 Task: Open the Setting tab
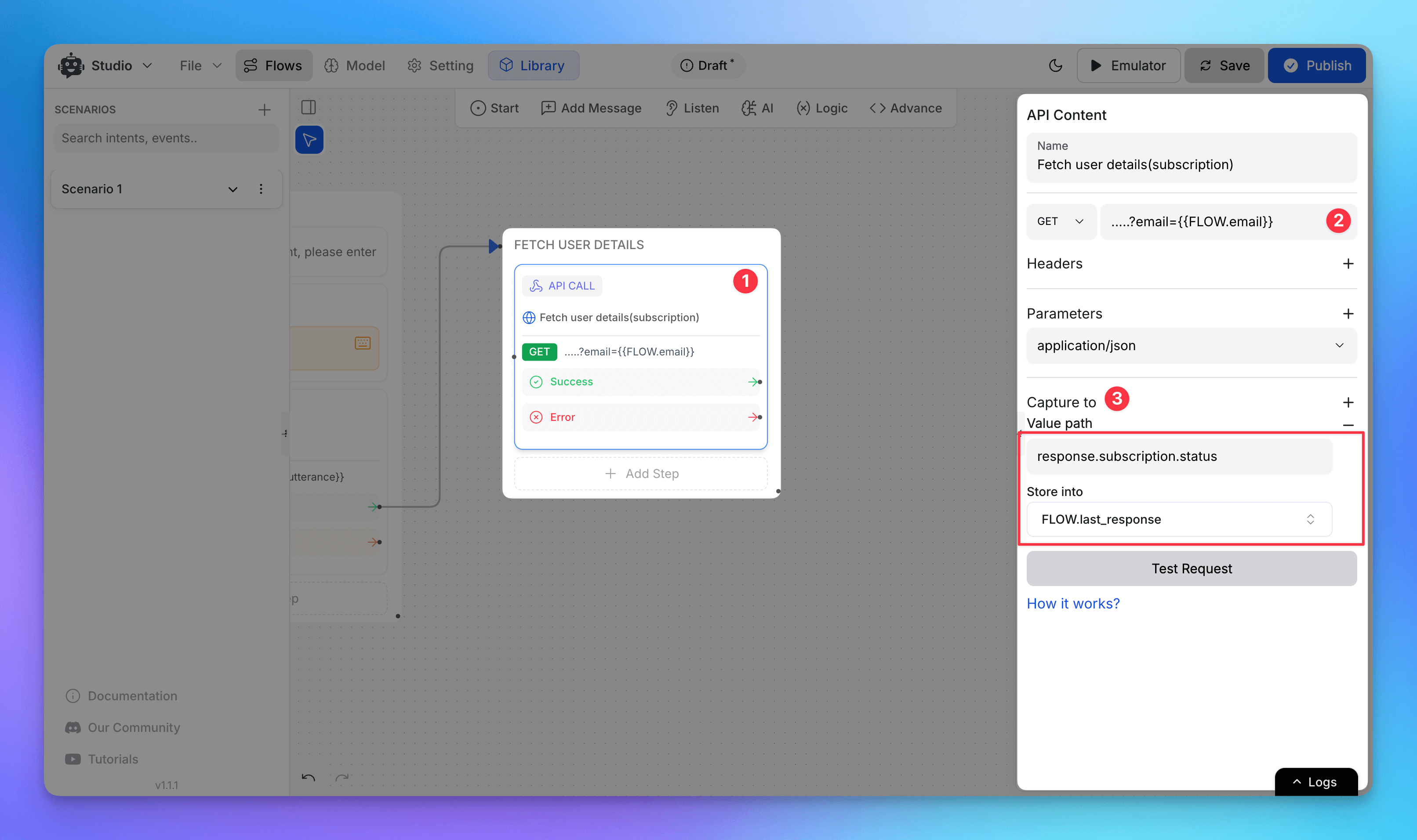[440, 65]
